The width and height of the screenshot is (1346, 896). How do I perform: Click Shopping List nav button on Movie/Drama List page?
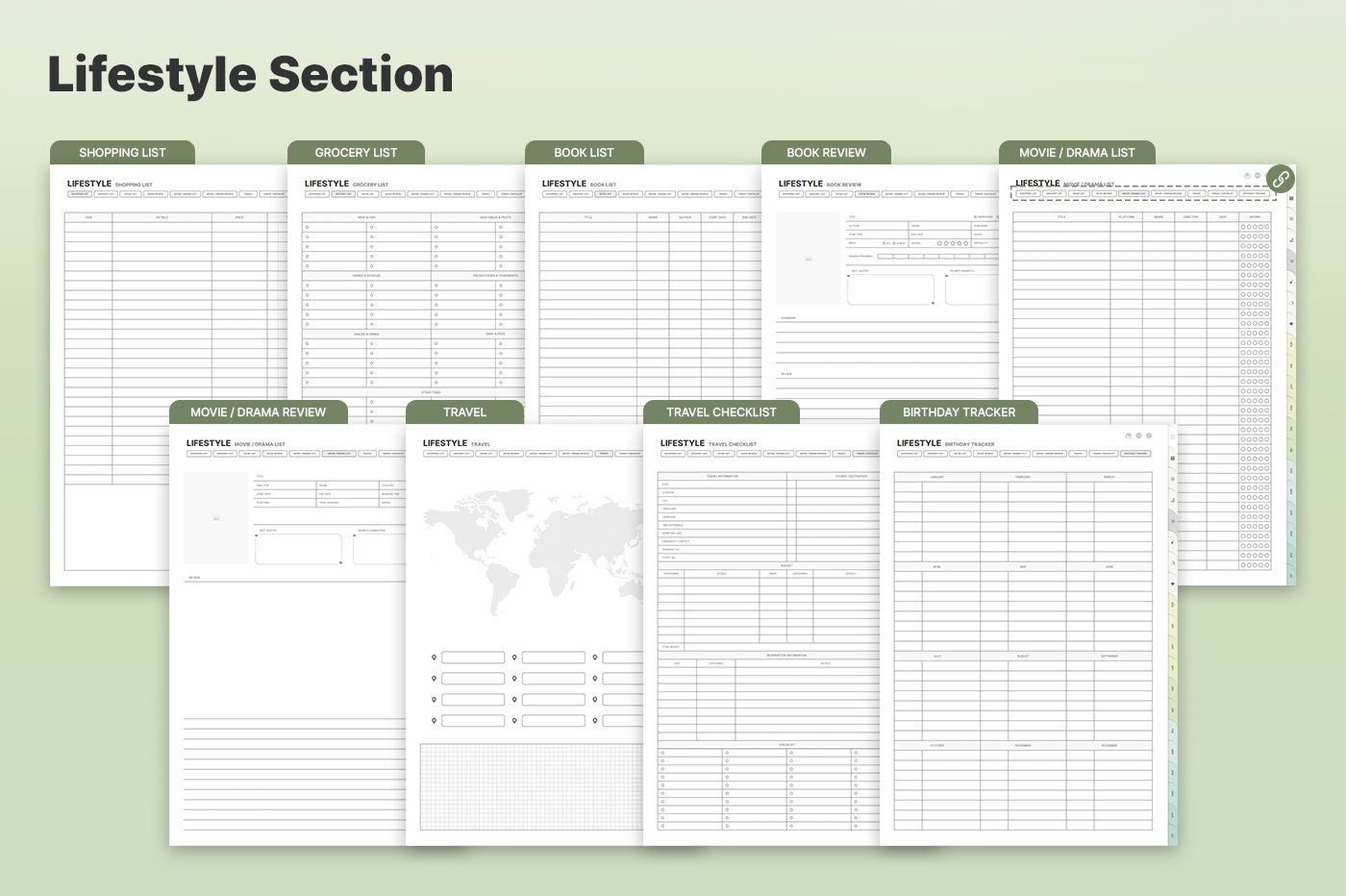click(x=1028, y=193)
